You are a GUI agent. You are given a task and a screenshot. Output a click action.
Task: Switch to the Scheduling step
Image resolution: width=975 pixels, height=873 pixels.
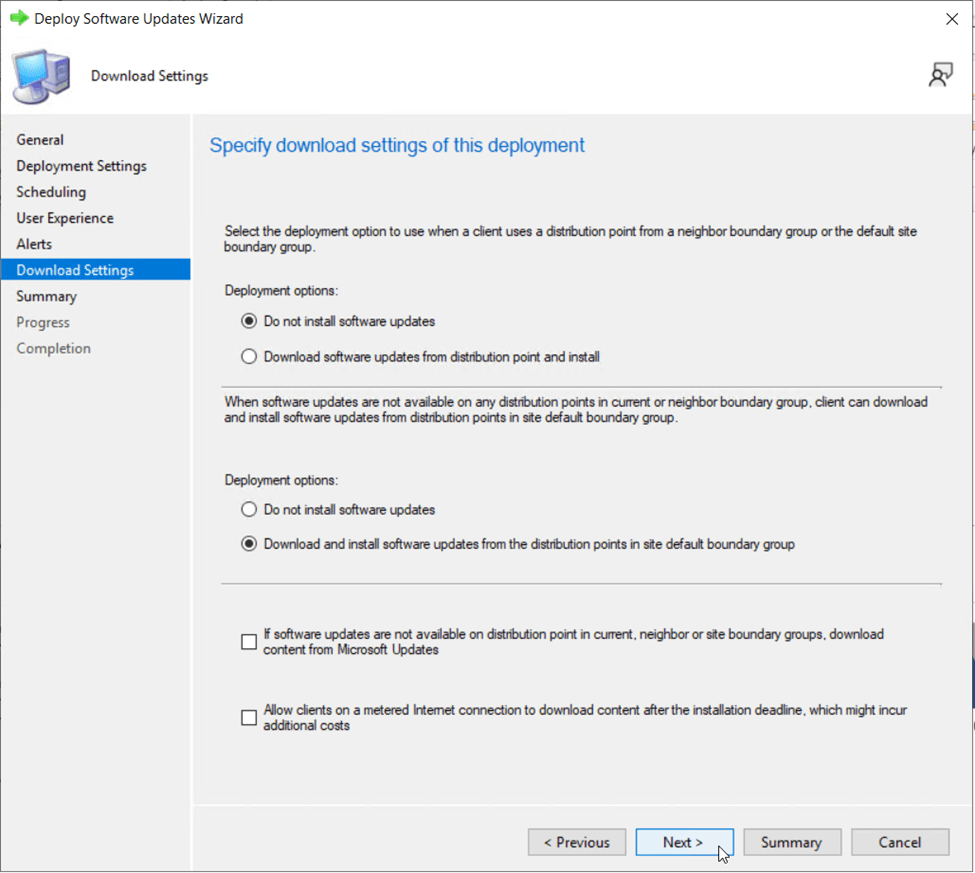pyautogui.click(x=51, y=192)
